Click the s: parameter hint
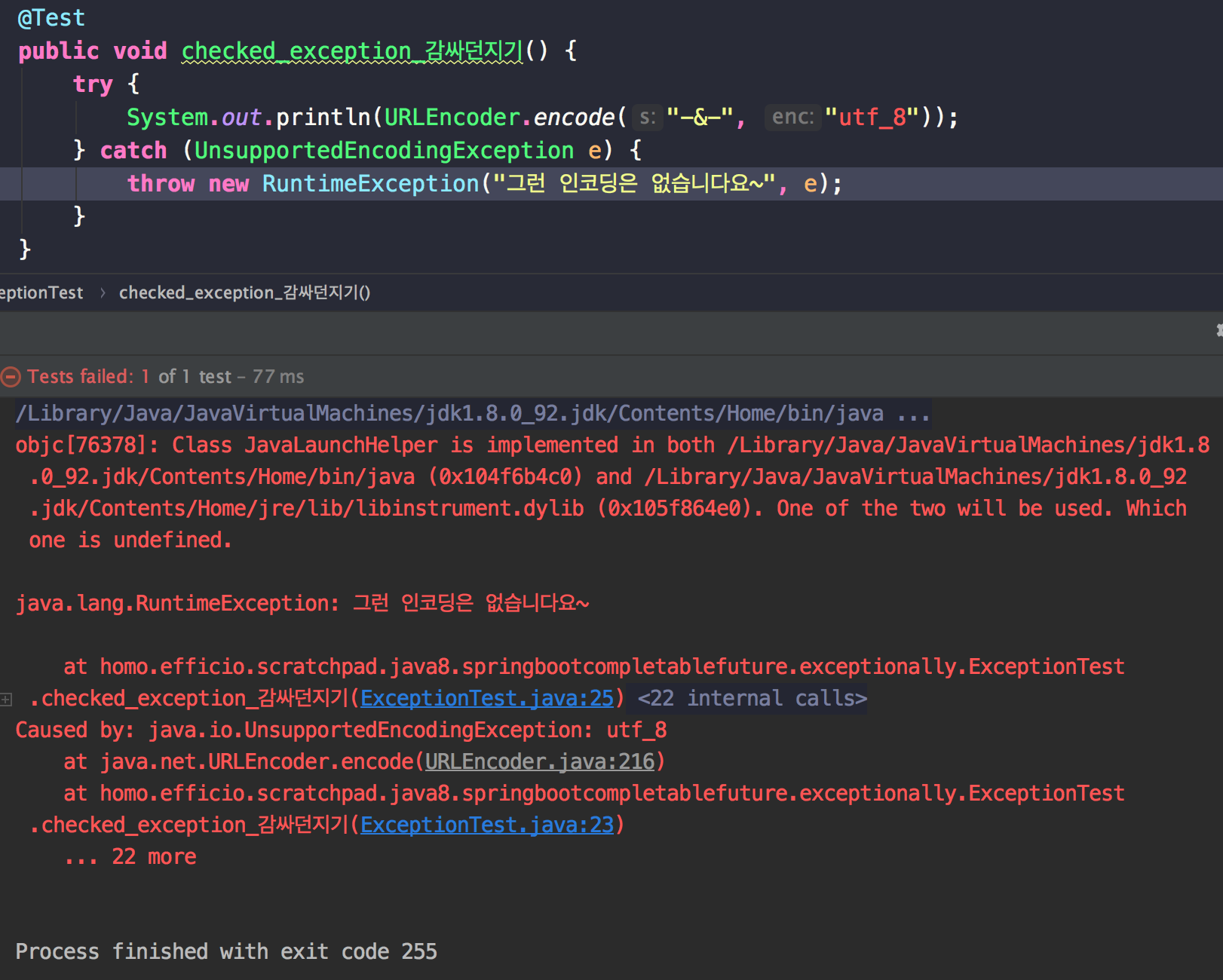The image size is (1223, 980). point(647,117)
